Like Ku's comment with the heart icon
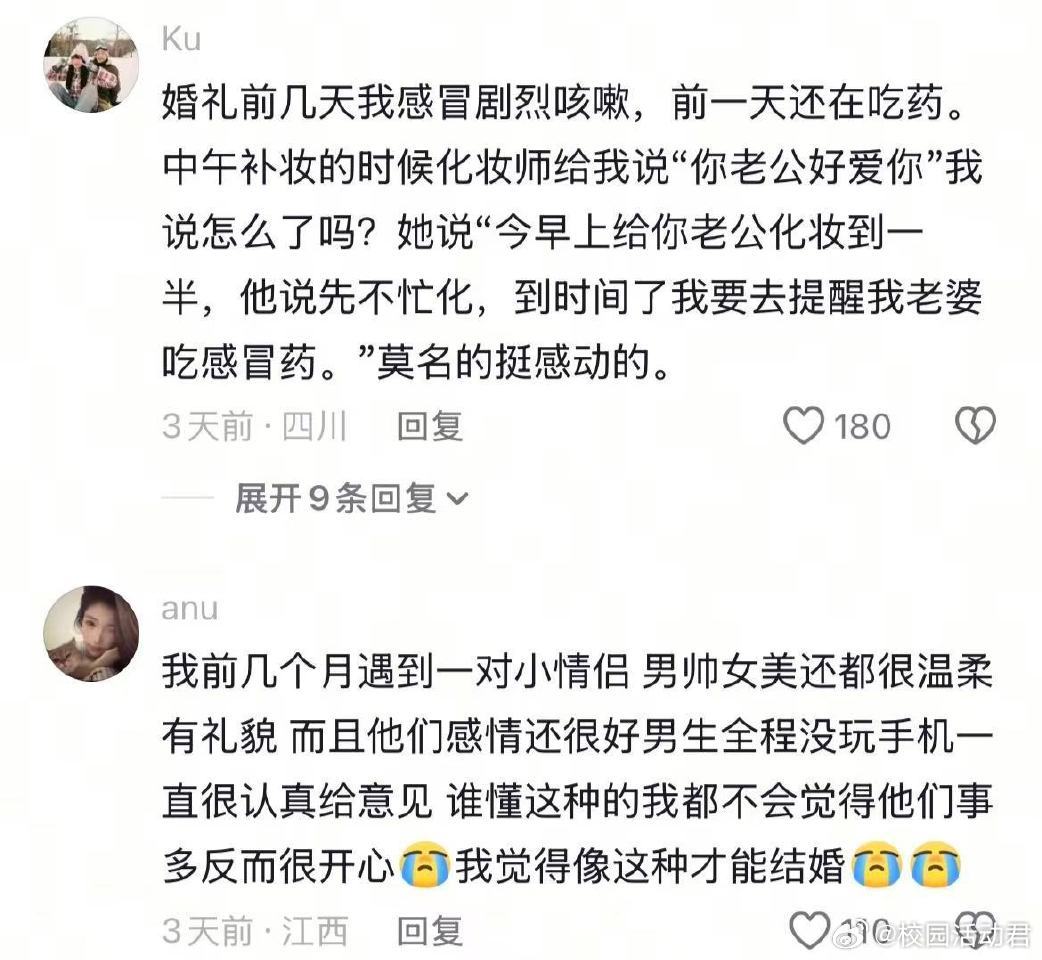 click(x=803, y=425)
